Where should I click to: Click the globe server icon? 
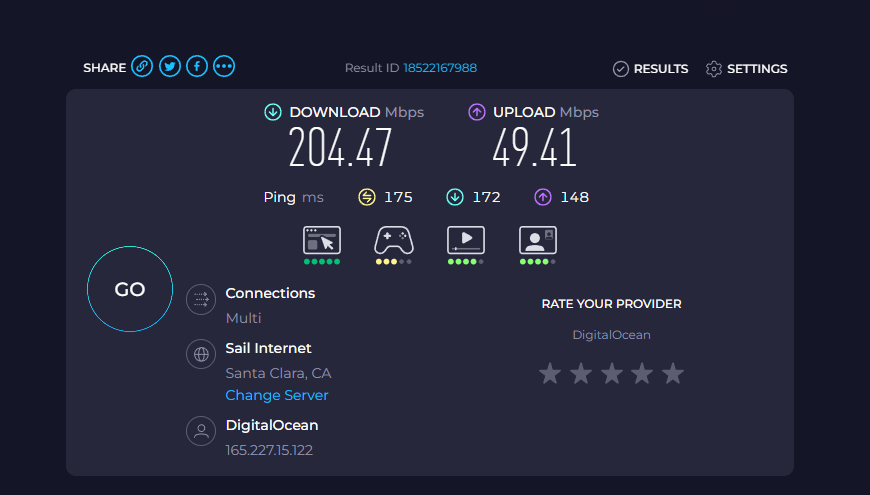pyautogui.click(x=201, y=354)
